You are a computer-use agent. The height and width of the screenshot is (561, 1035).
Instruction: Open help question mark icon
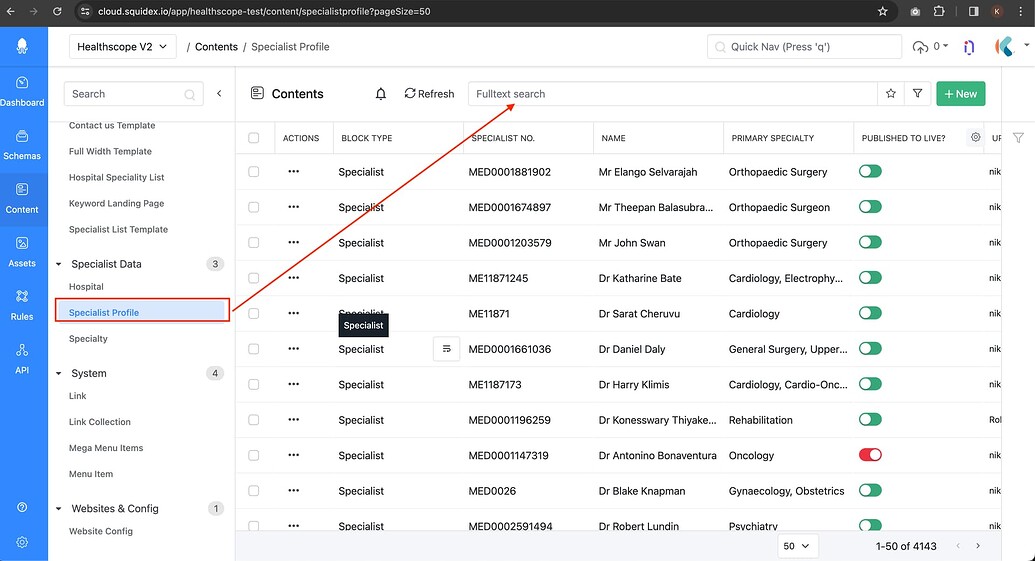[22, 507]
